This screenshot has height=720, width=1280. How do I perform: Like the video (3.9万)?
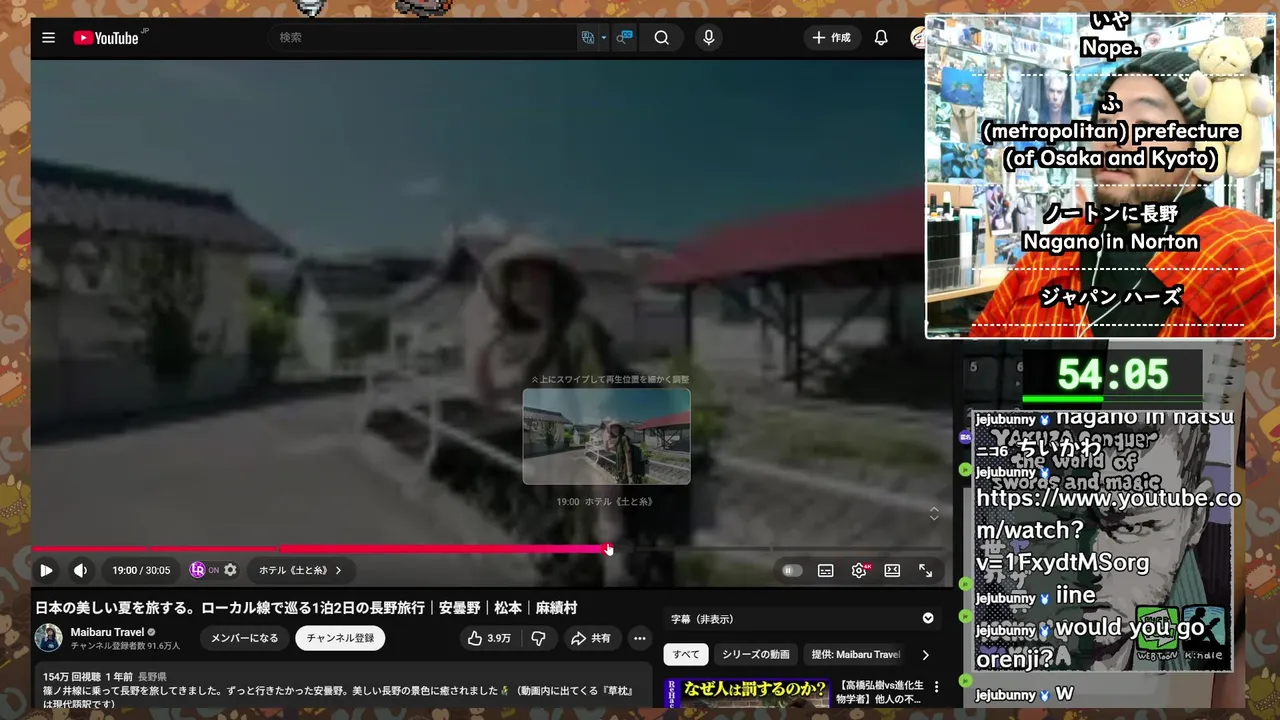pyautogui.click(x=489, y=638)
